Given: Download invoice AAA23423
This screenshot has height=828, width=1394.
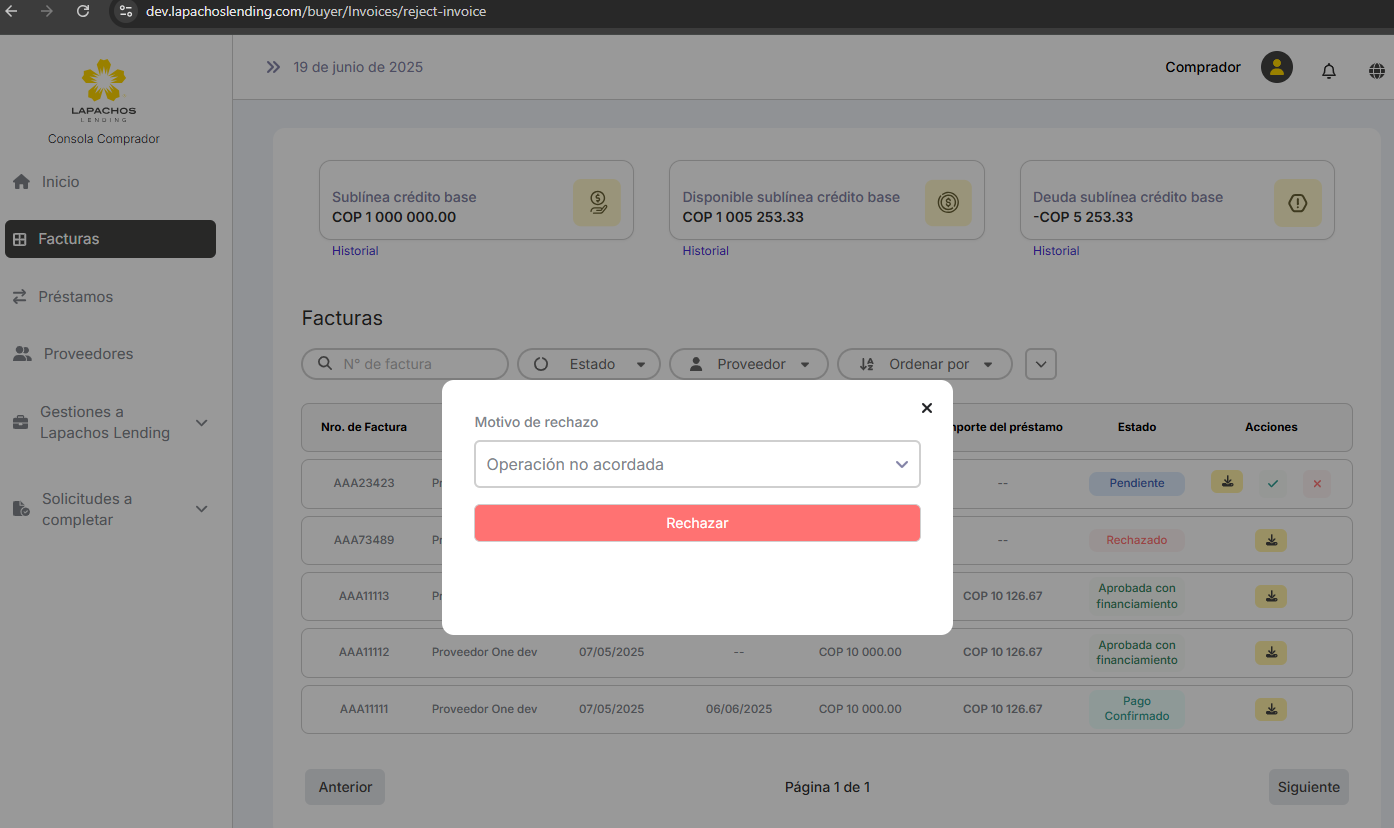Looking at the screenshot, I should pyautogui.click(x=1226, y=482).
